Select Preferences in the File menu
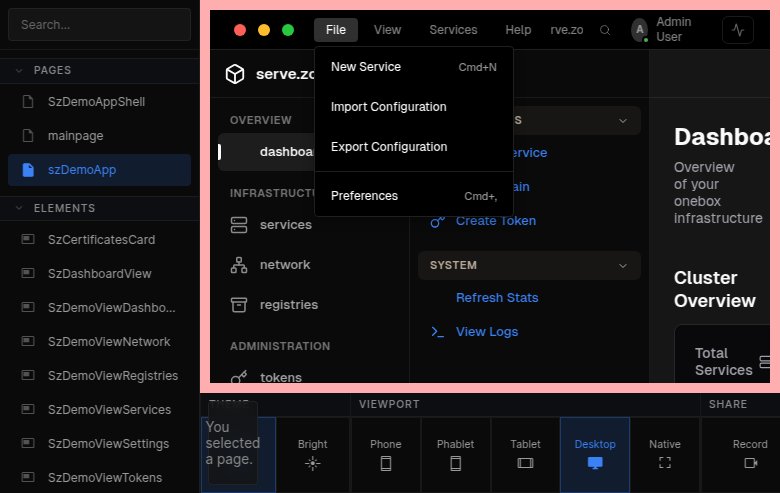Screen dimensions: 780x493 coord(364,196)
